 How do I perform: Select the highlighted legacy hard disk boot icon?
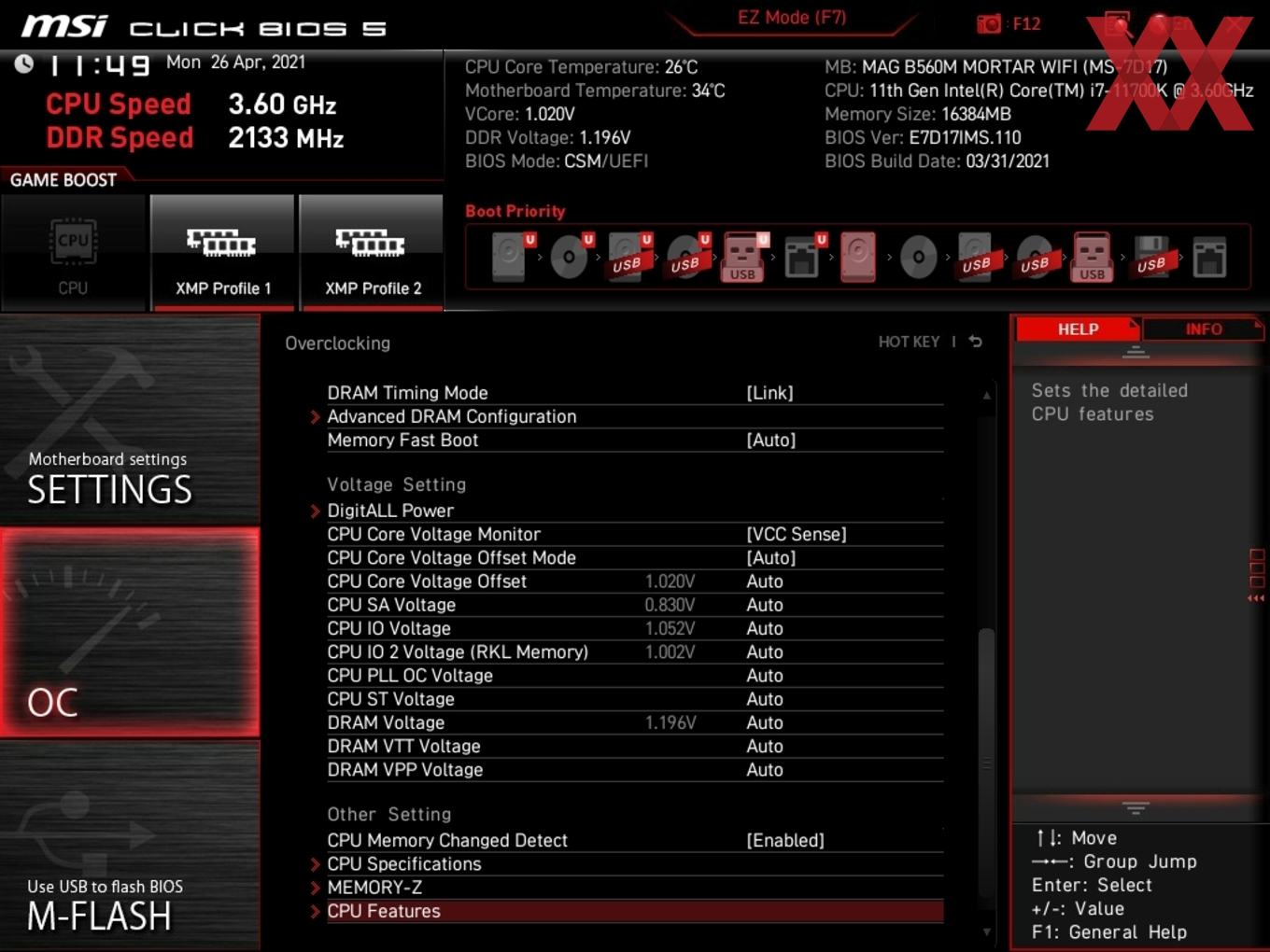click(x=858, y=257)
